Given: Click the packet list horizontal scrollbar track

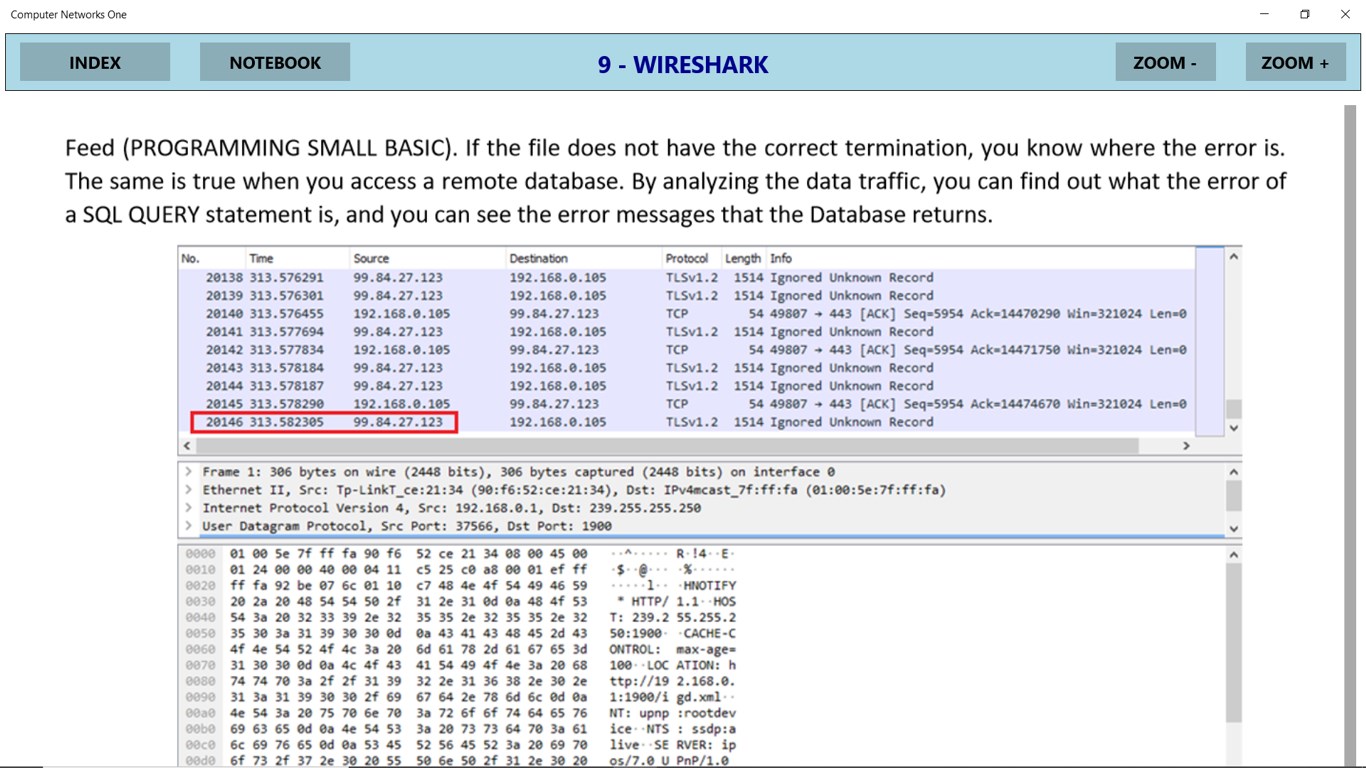Looking at the screenshot, I should 667,446.
